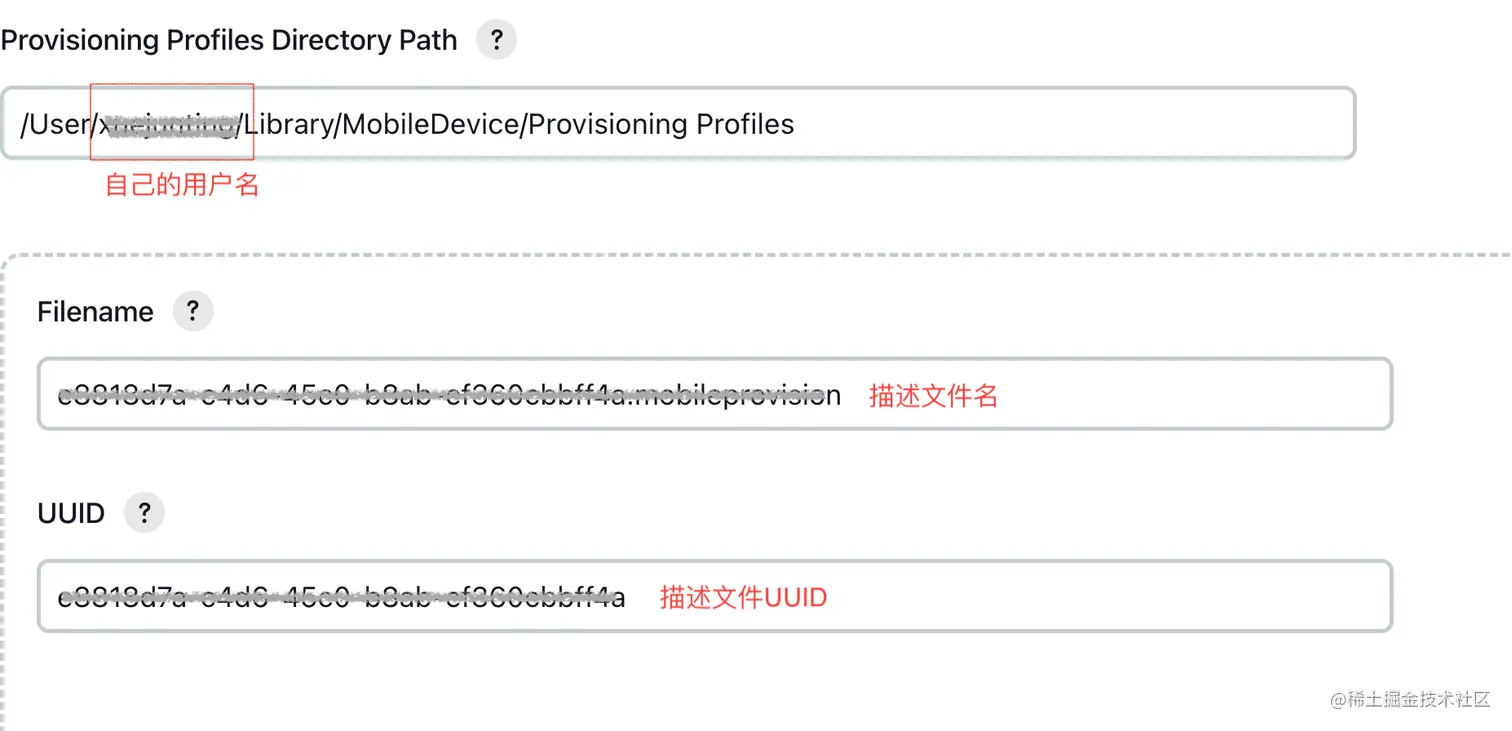The width and height of the screenshot is (1512, 731).
Task: Click the '@稀土掘金技术社区' watermark
Action: (1410, 699)
